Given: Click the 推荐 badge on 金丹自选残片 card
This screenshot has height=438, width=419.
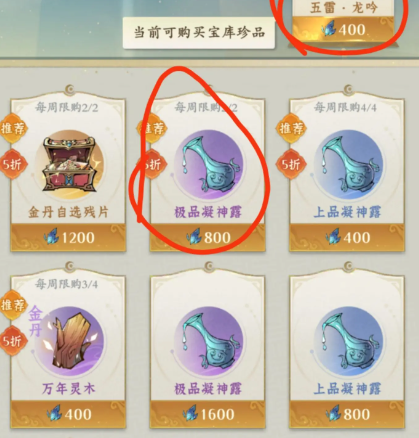Looking at the screenshot, I should pos(13,128).
